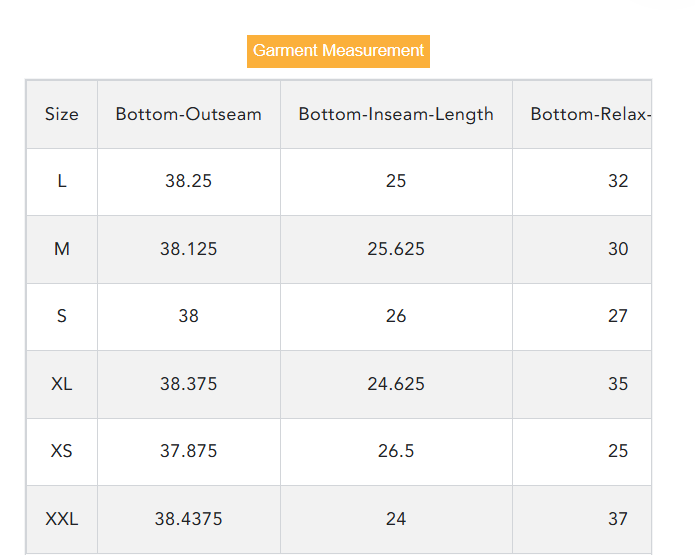This screenshot has height=555, width=695.
Task: Select size XL row label
Action: [62, 384]
